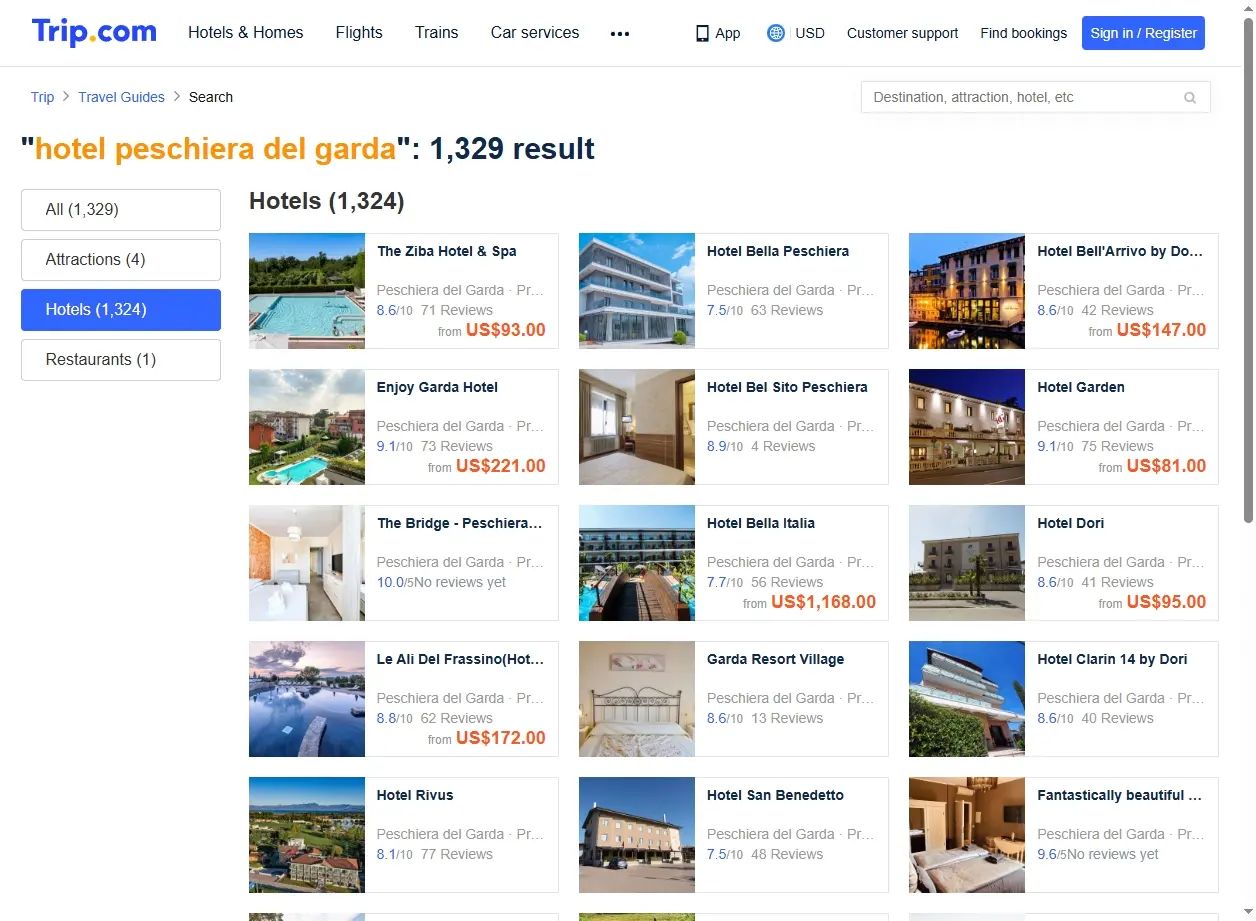The width and height of the screenshot is (1256, 921).
Task: Open Hotel Dori photo
Action: pyautogui.click(x=967, y=563)
